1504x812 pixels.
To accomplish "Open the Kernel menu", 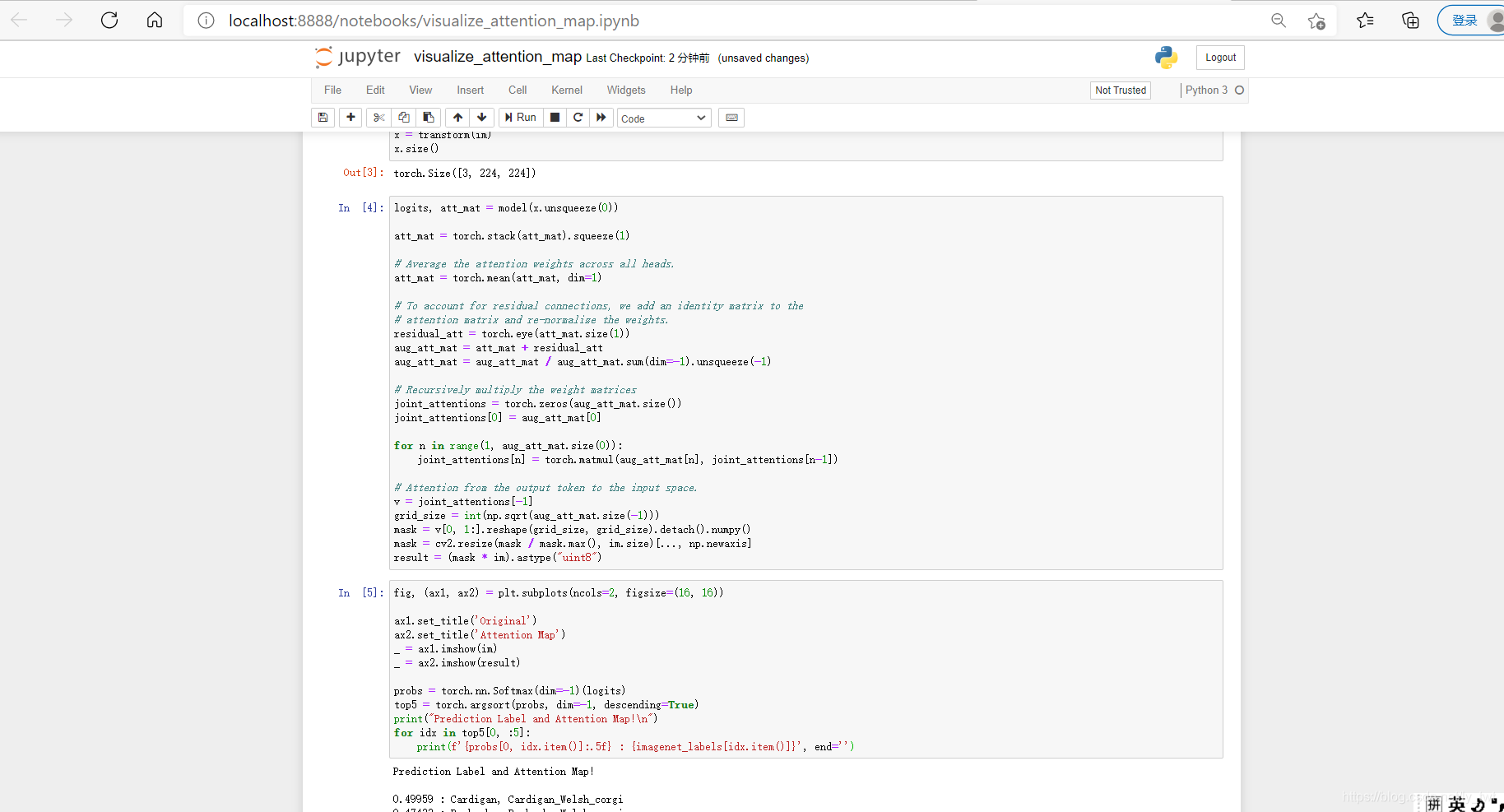I will click(567, 90).
